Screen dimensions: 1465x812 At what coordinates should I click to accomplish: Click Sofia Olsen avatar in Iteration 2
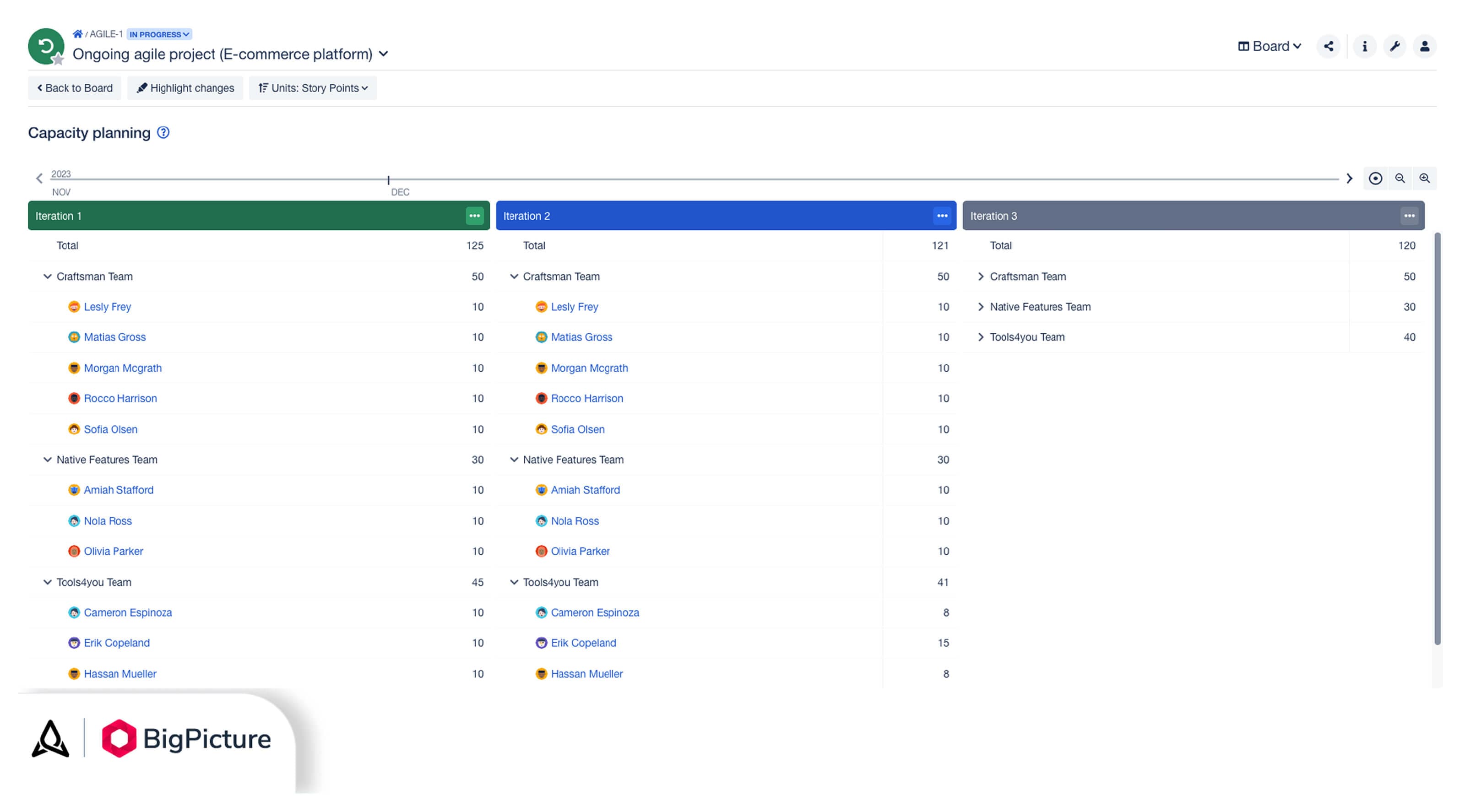(541, 429)
